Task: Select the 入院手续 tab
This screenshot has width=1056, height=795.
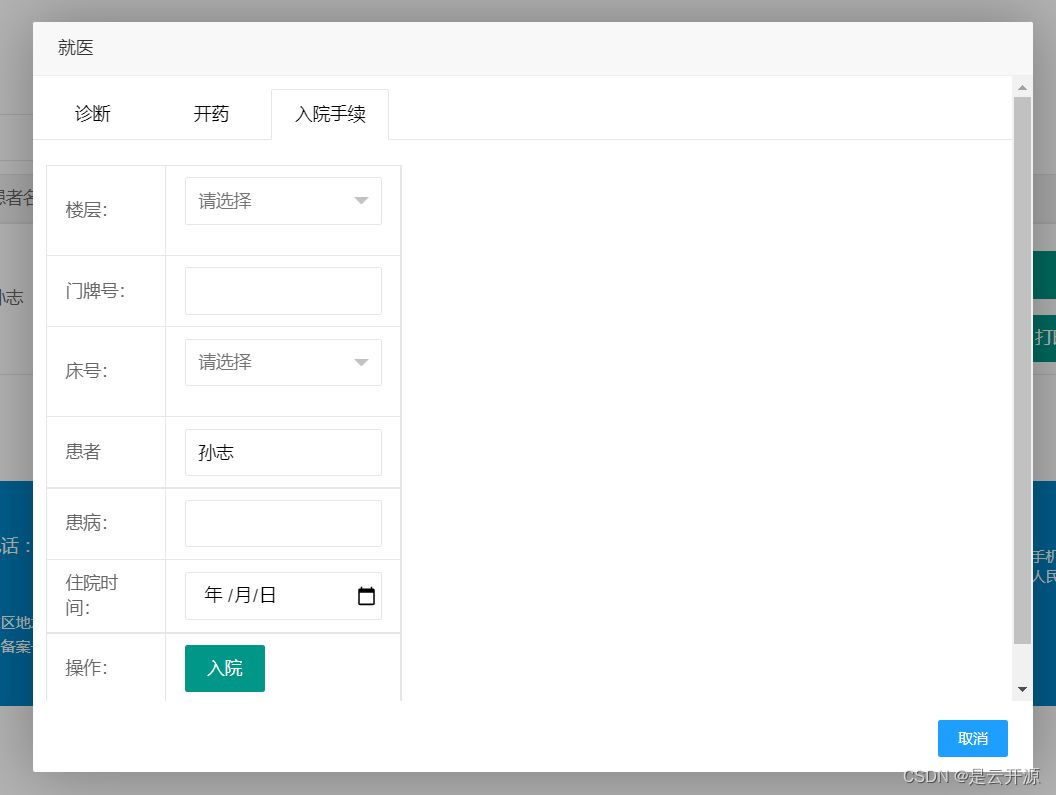Action: [330, 114]
